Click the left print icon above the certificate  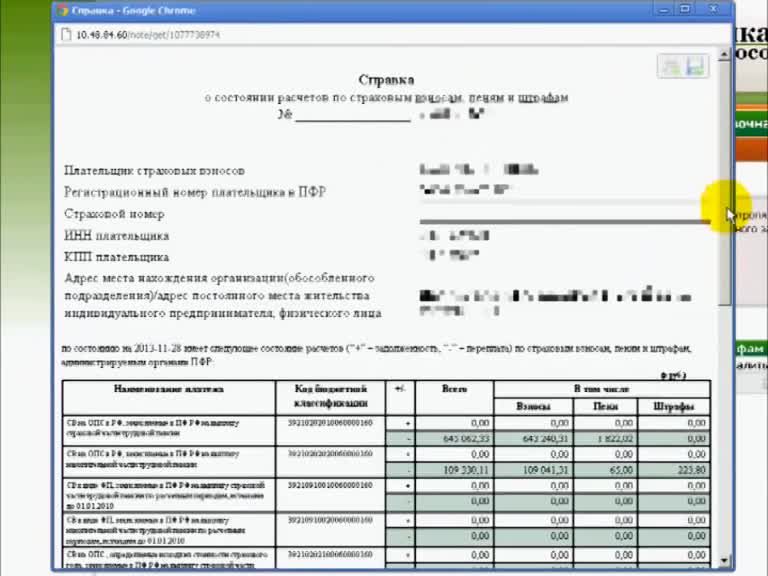pos(671,66)
